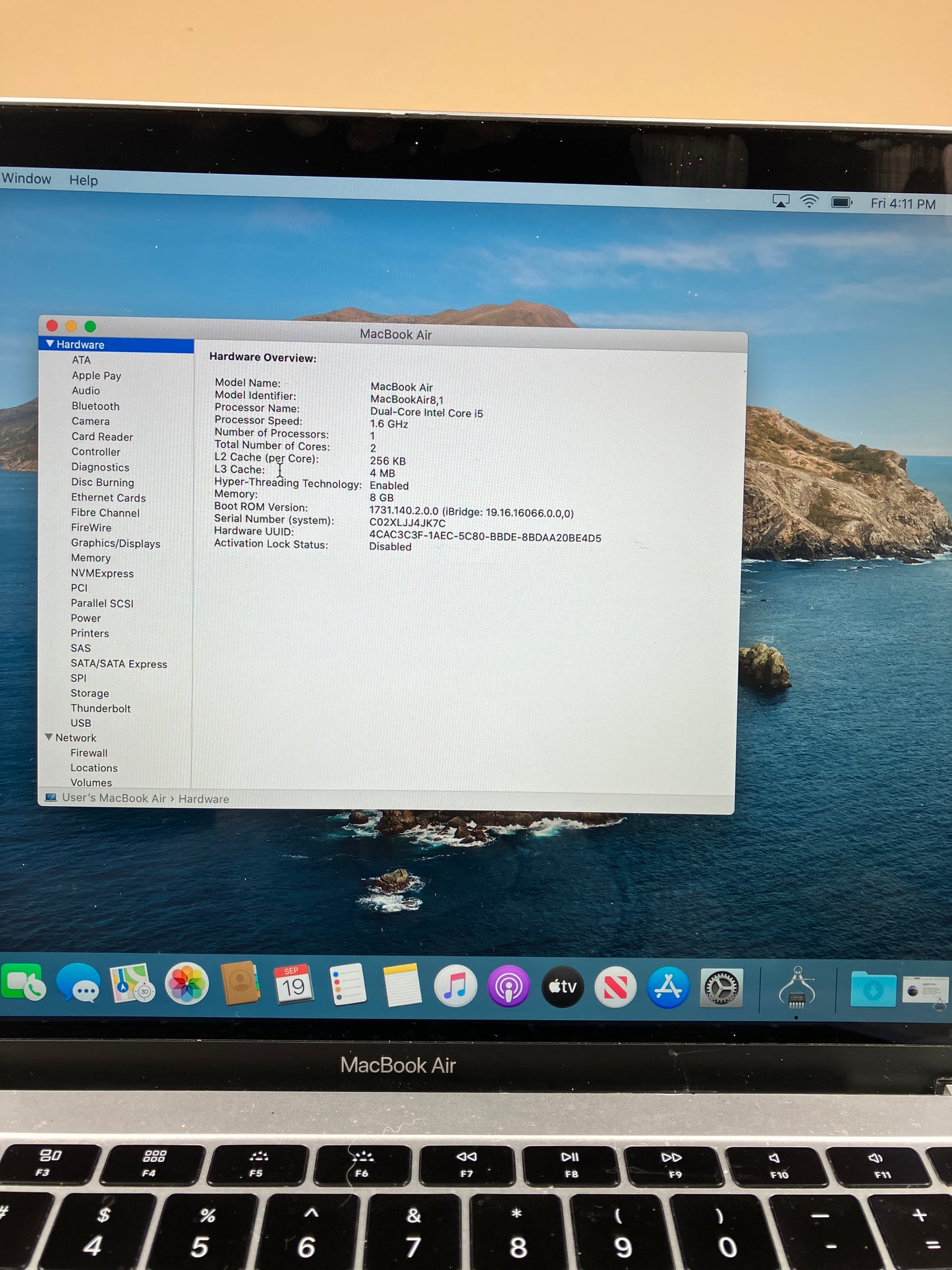
Task: Collapse the Network section triangle
Action: click(x=49, y=737)
